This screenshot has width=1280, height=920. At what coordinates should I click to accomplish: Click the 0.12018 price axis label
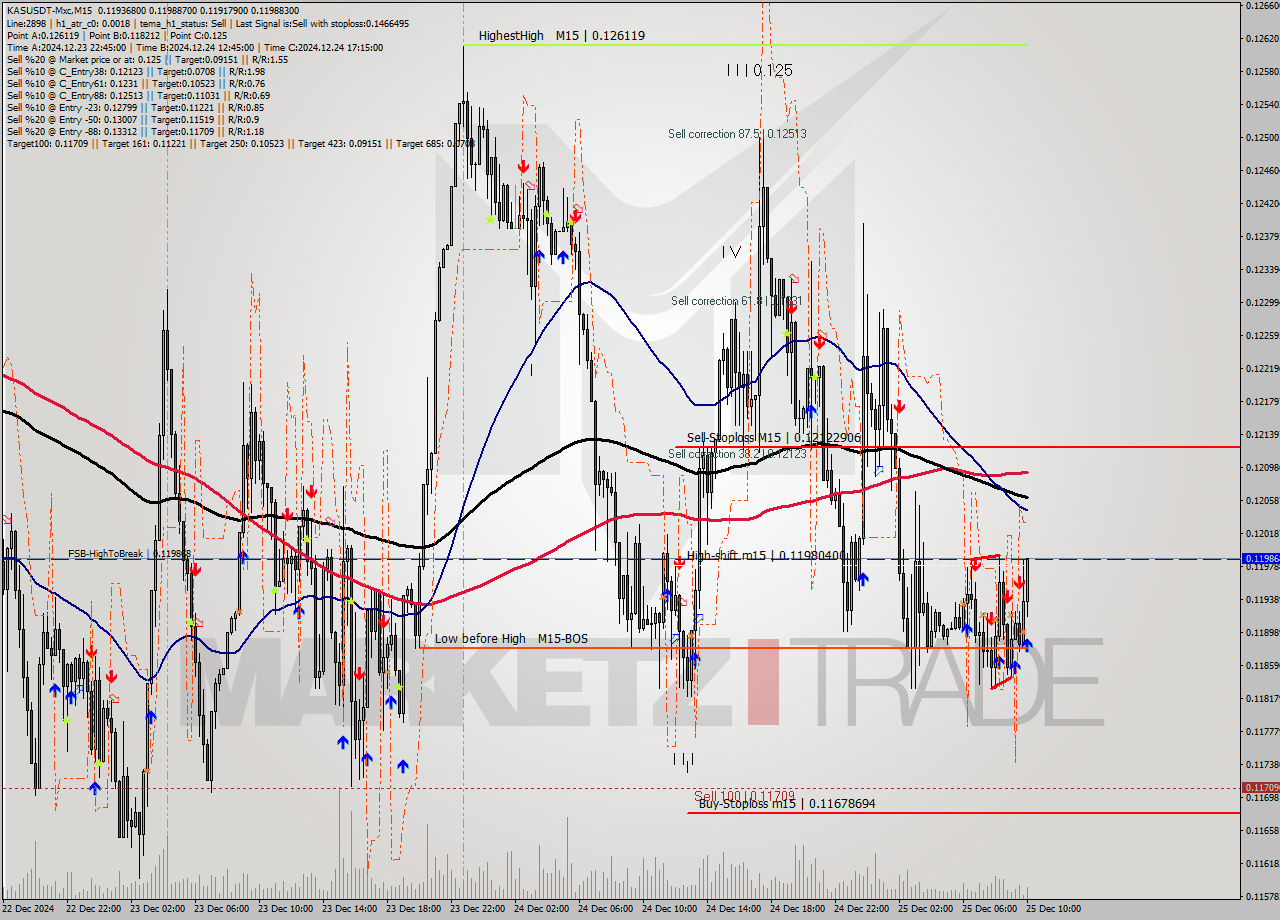(x=1262, y=533)
